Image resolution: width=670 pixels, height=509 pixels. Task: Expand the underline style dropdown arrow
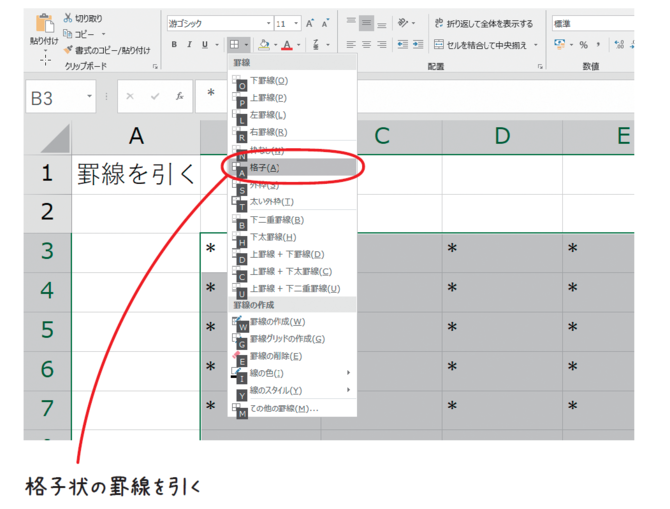click(x=217, y=44)
